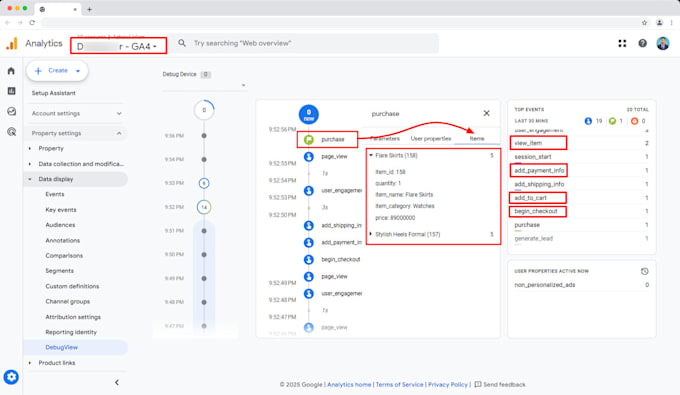680x395 pixels.
Task: Expand the Property tree item
Action: 29,148
